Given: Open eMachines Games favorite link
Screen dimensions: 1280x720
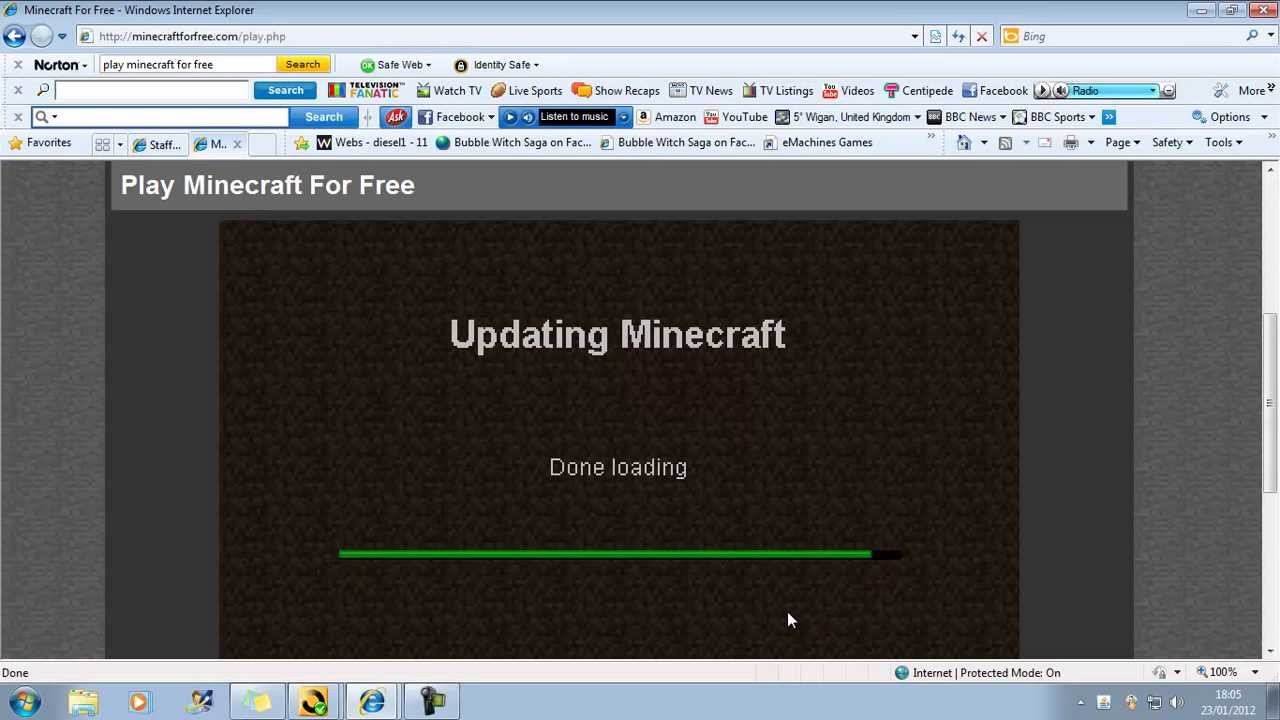Looking at the screenshot, I should [x=817, y=143].
